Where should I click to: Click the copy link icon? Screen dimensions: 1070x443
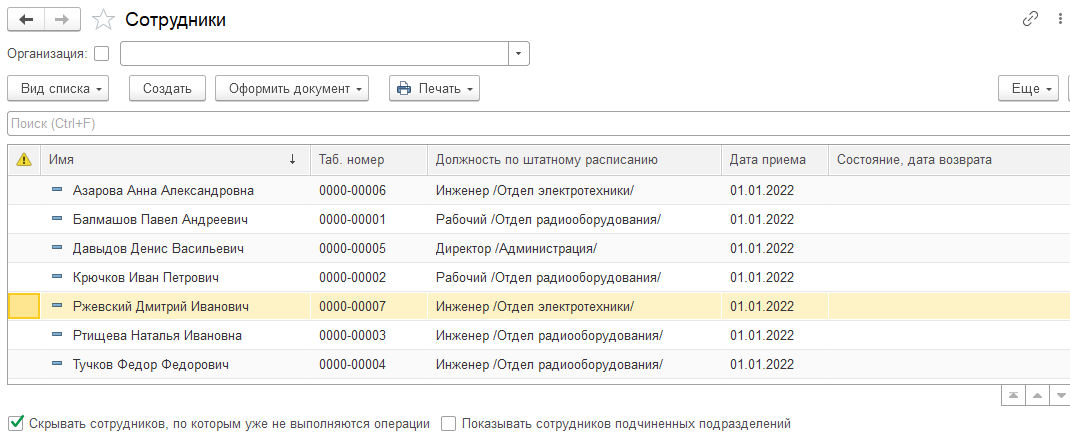[1030, 19]
